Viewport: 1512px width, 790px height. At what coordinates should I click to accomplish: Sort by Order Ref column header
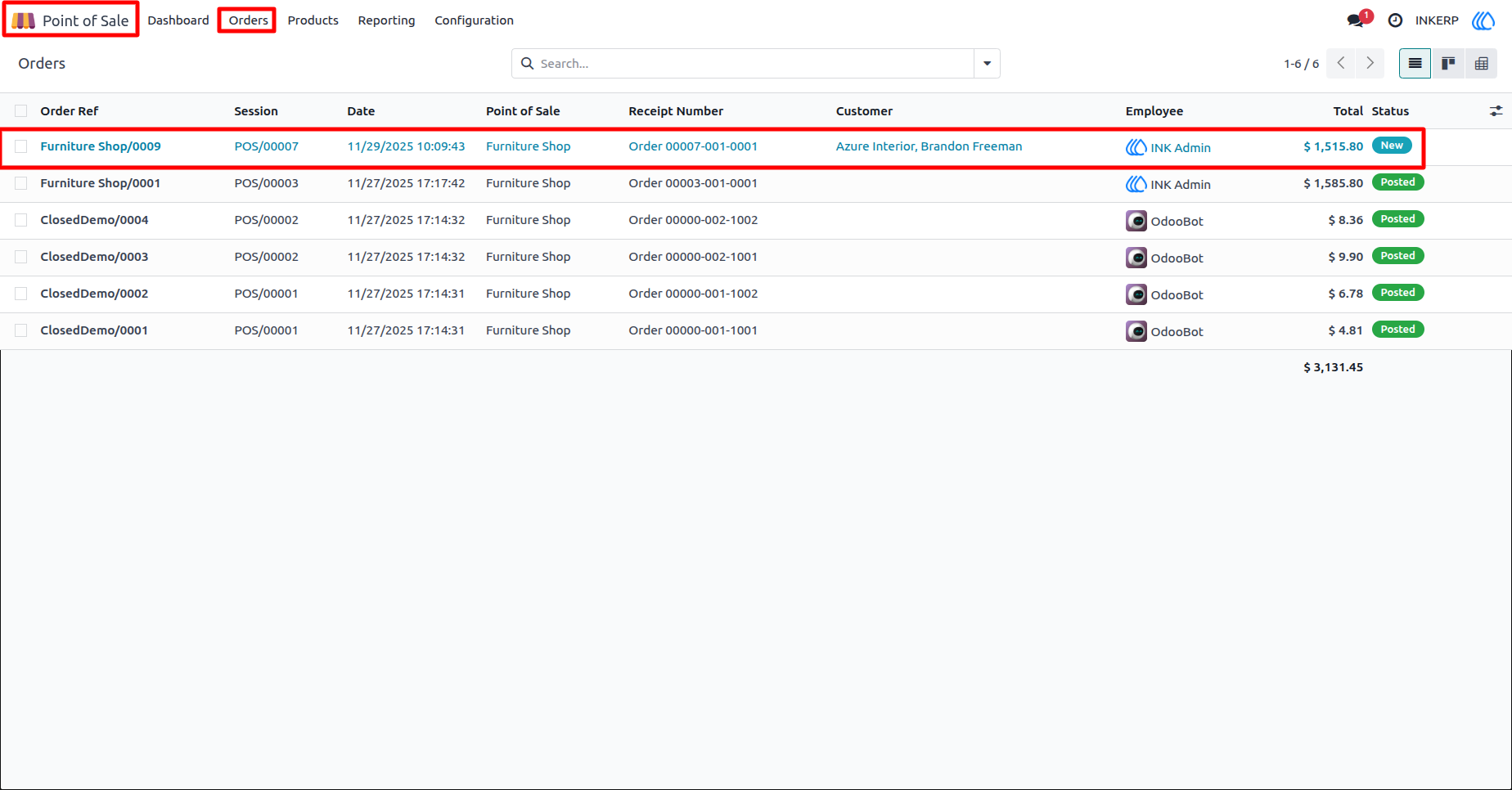[70, 111]
